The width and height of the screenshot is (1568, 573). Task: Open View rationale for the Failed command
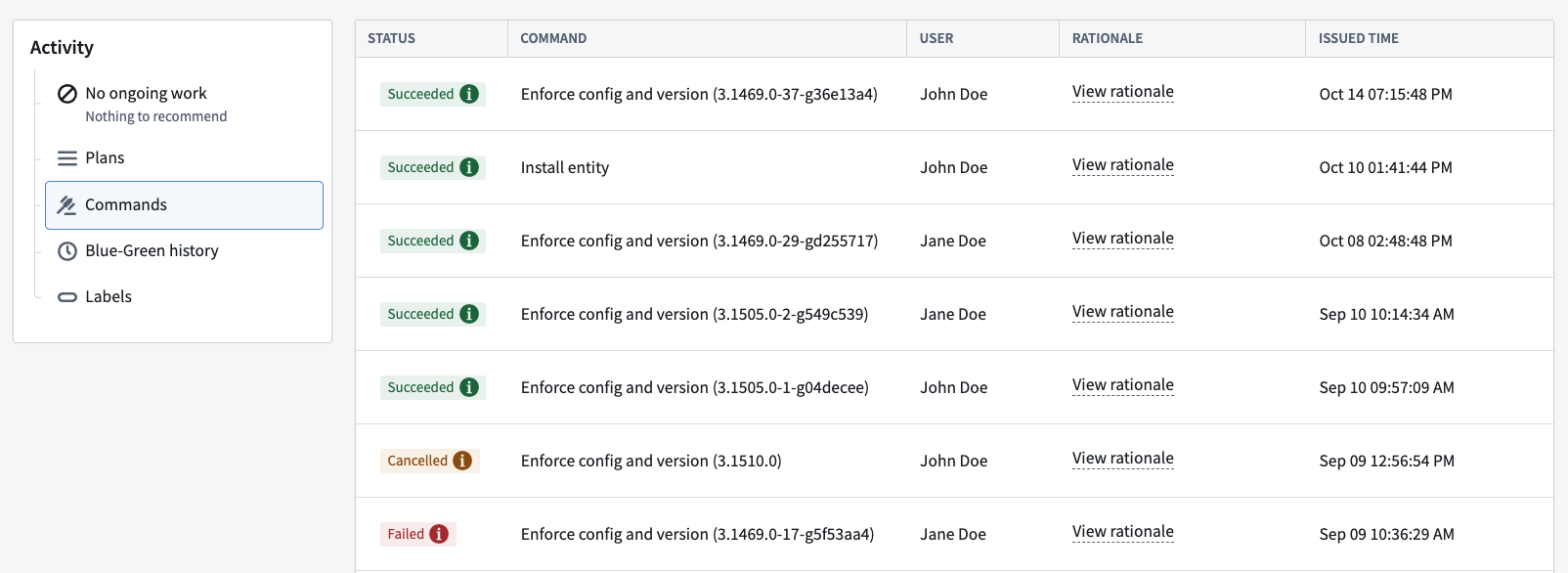pyautogui.click(x=1122, y=532)
